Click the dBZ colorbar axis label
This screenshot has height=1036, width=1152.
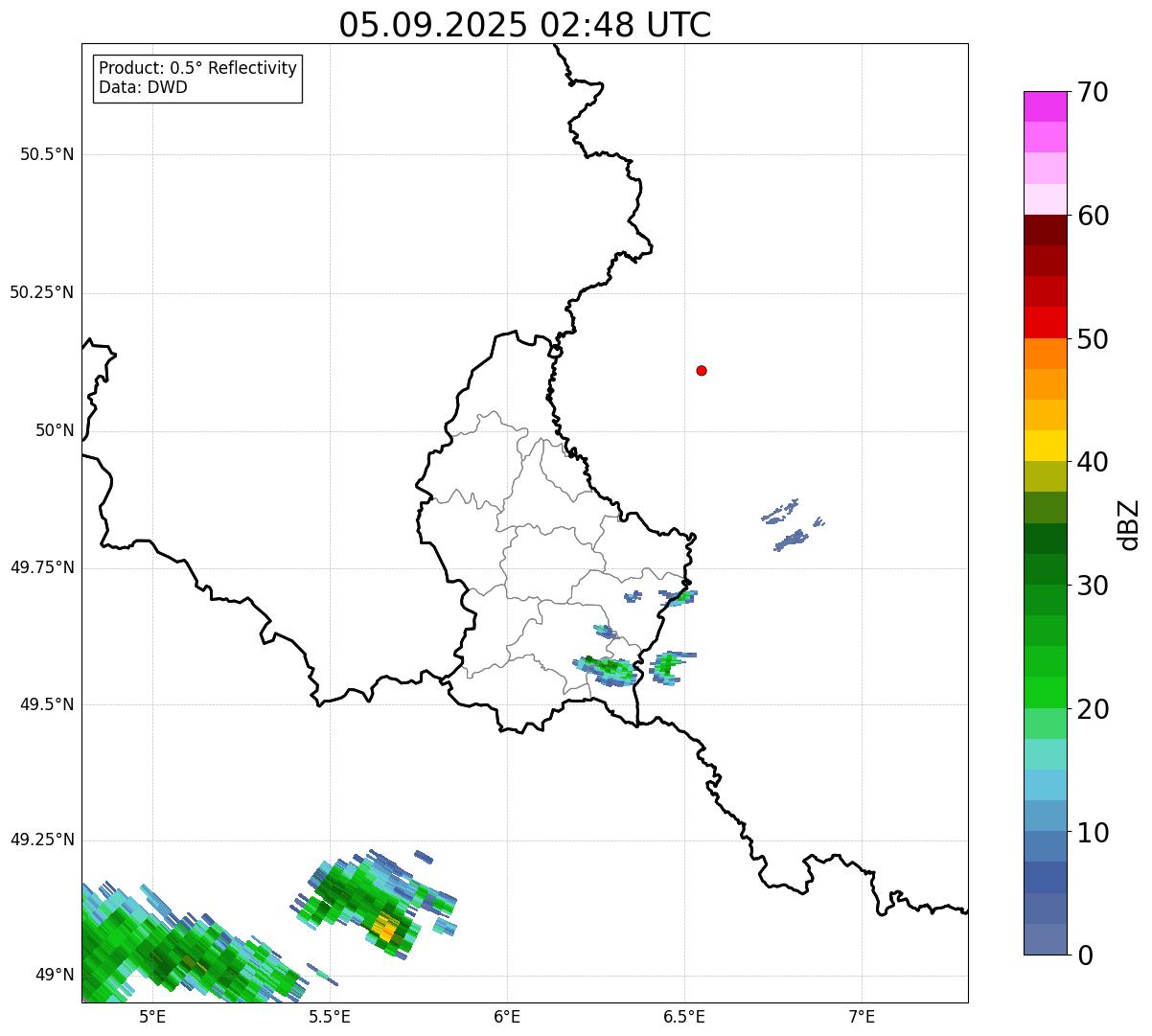coord(1129,524)
